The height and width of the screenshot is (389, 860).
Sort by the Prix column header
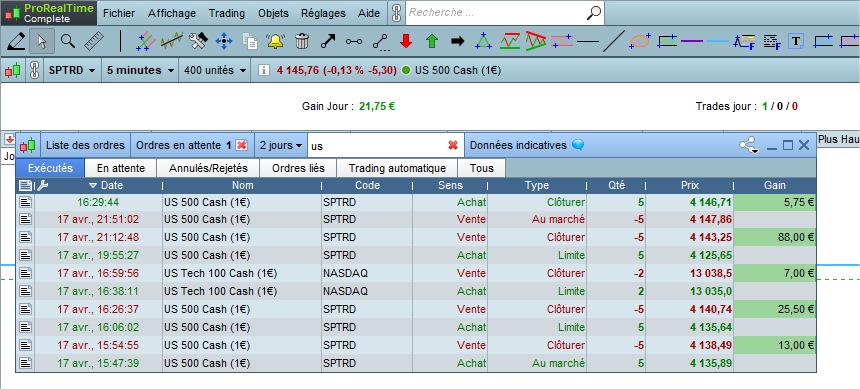[x=690, y=185]
